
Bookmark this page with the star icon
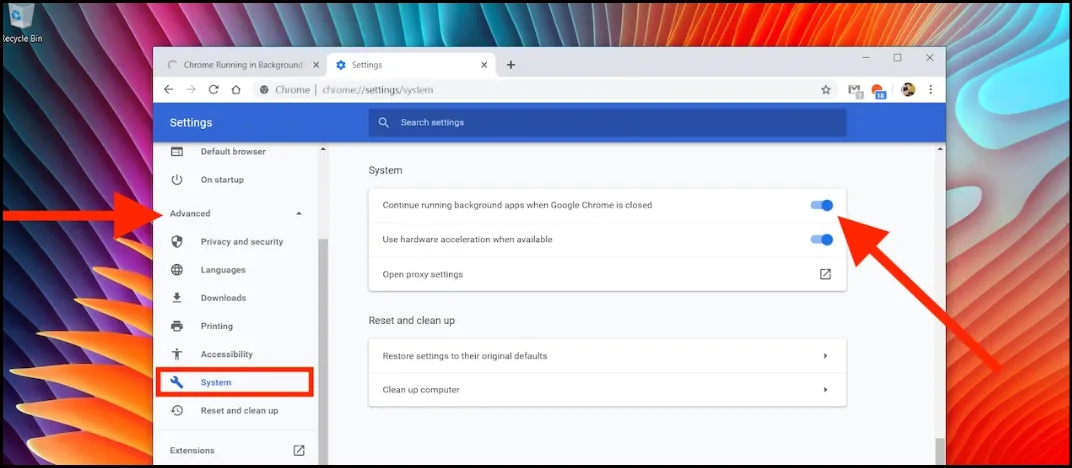826,90
